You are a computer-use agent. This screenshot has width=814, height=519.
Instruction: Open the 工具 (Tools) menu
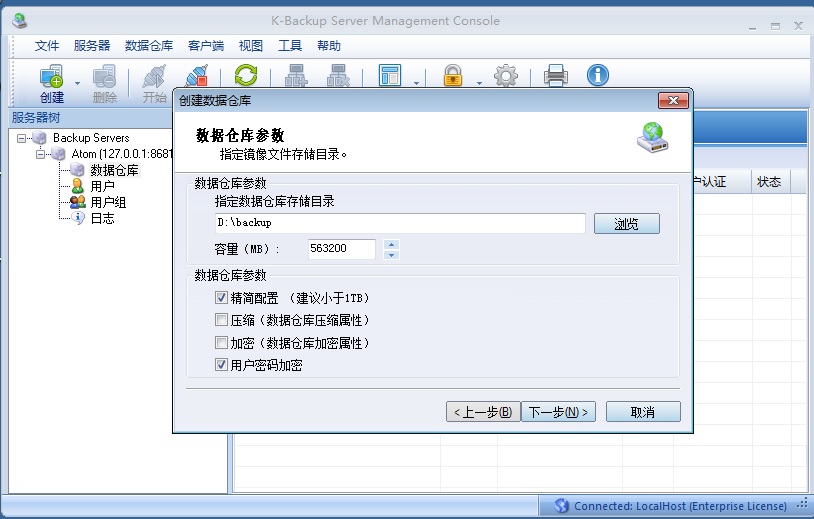click(290, 46)
